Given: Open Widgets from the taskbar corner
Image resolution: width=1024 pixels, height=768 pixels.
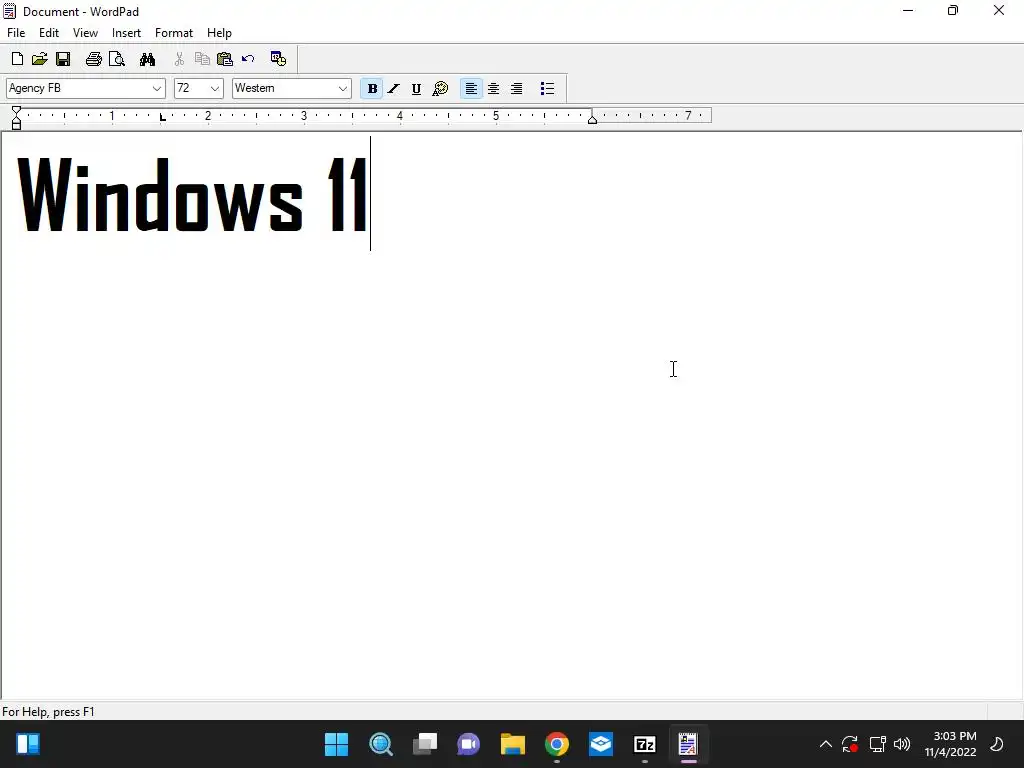Looking at the screenshot, I should tap(27, 744).
